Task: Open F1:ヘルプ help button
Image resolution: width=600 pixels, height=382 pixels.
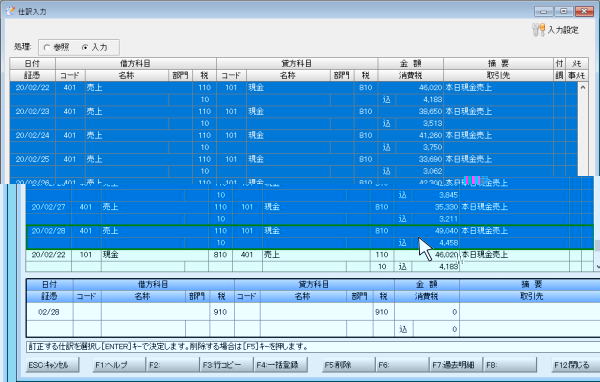Action: pos(119,365)
